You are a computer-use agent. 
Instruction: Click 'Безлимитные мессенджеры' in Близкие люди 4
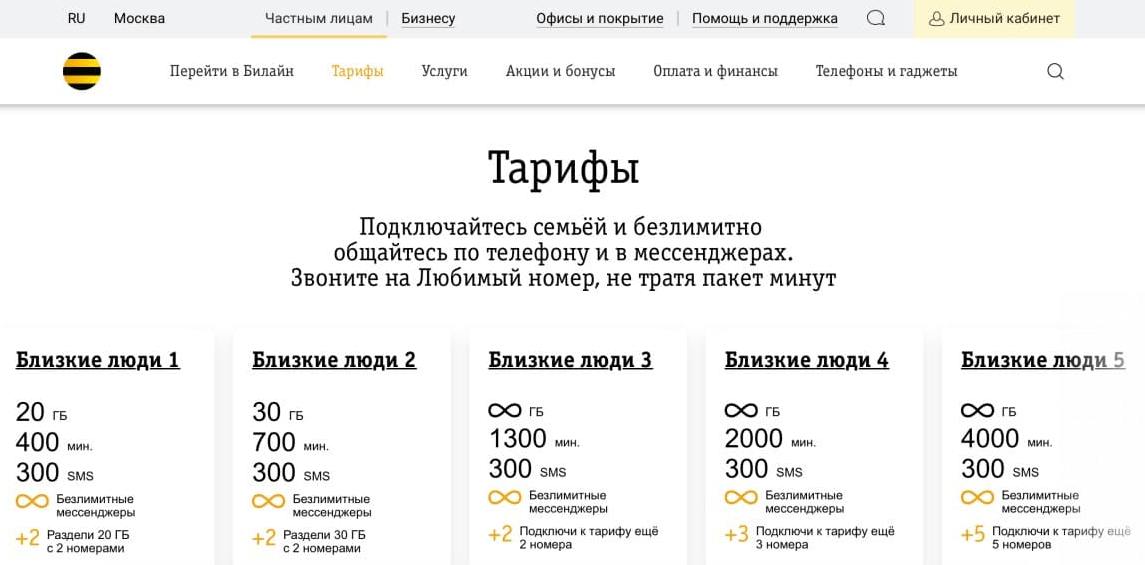click(804, 501)
